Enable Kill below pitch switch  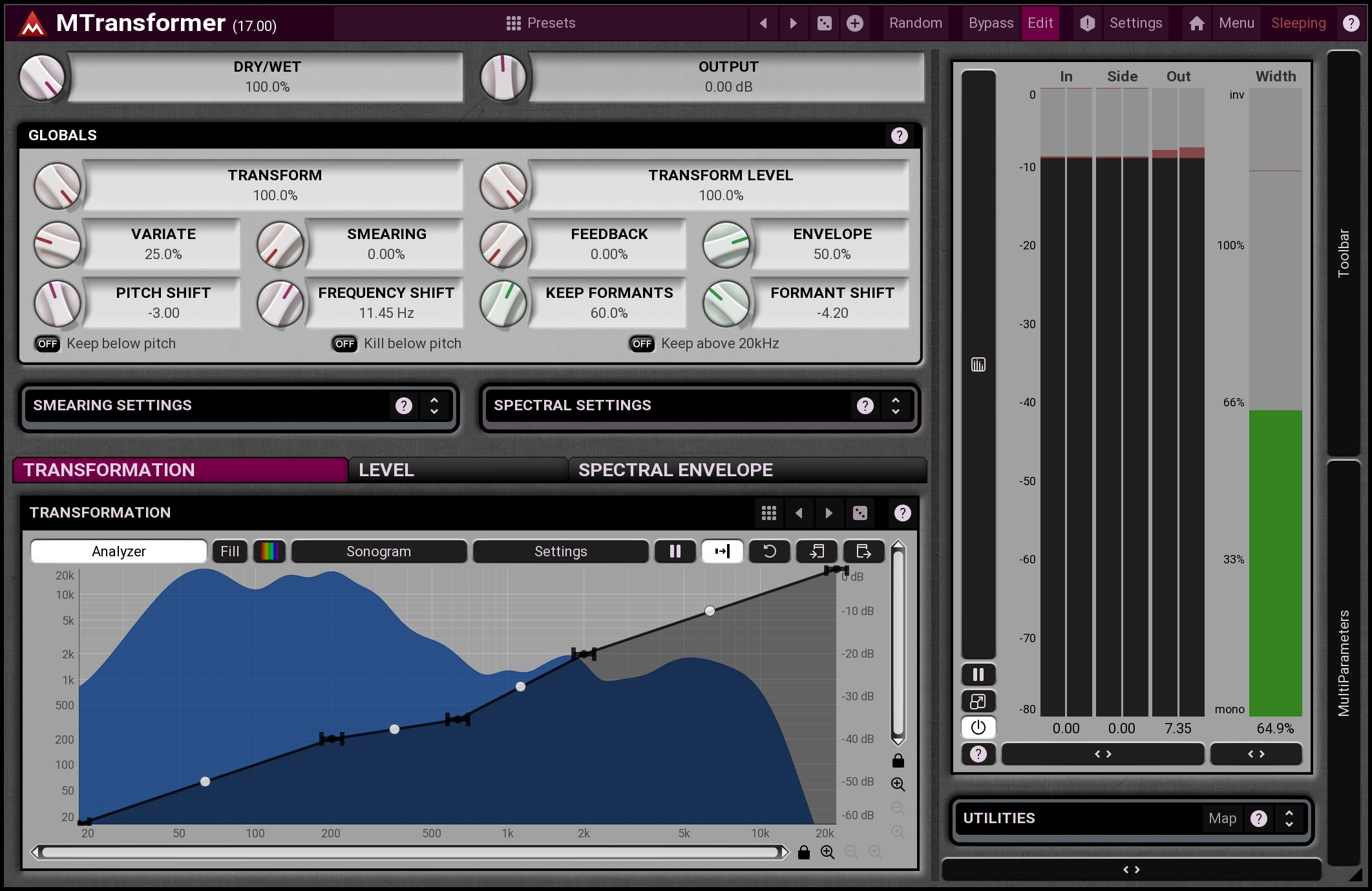345,344
